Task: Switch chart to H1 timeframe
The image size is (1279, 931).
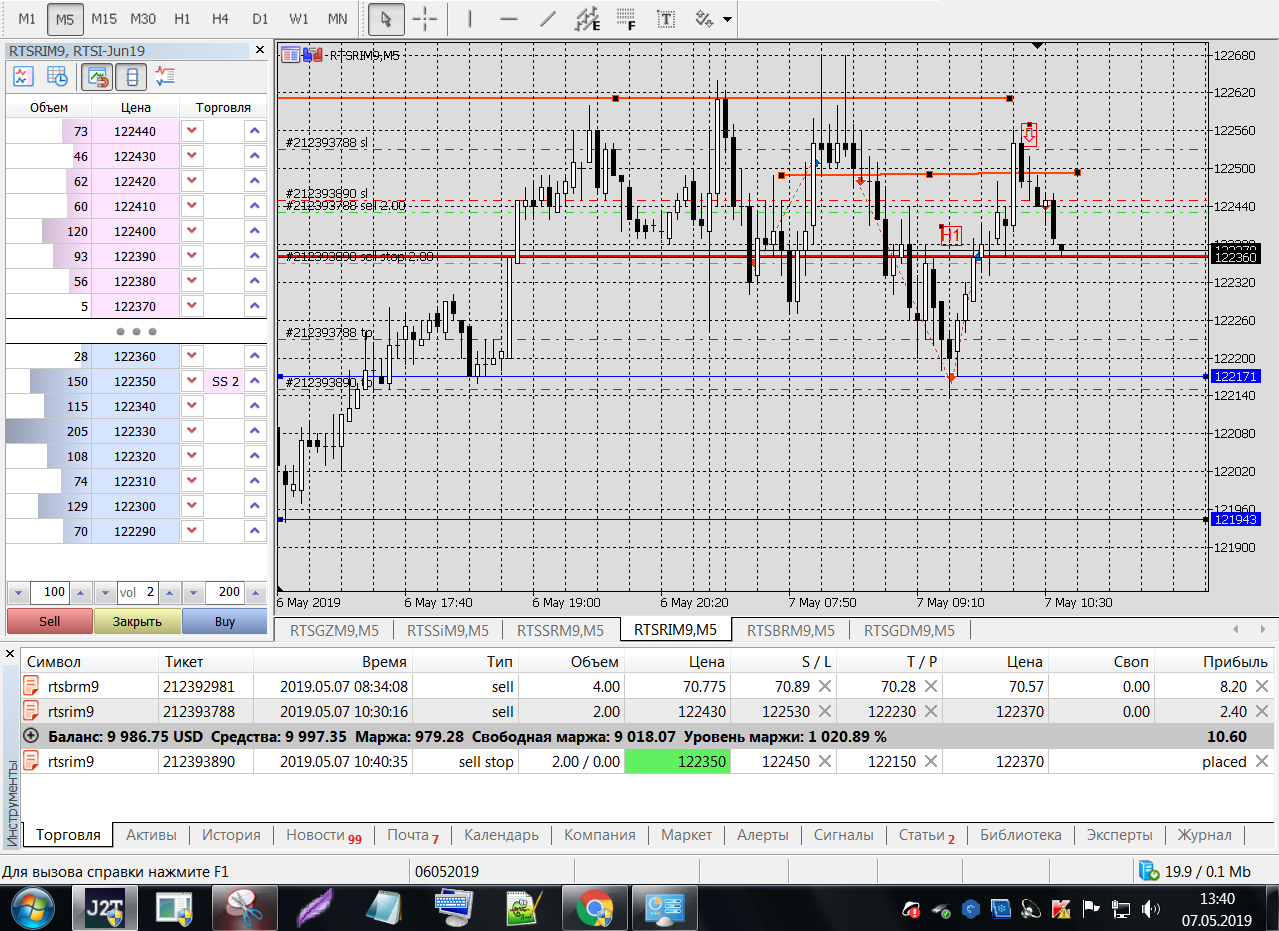Action: pyautogui.click(x=182, y=19)
